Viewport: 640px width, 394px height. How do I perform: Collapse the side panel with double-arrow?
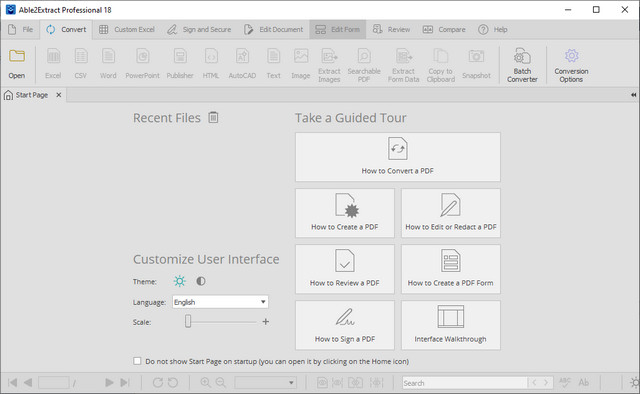tap(633, 95)
